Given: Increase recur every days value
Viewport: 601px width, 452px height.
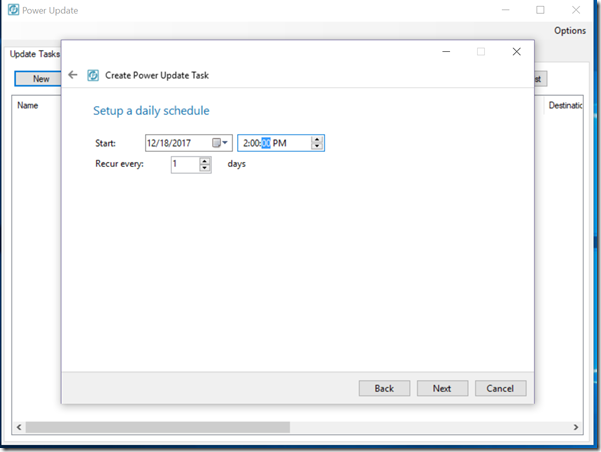Looking at the screenshot, I should click(205, 161).
